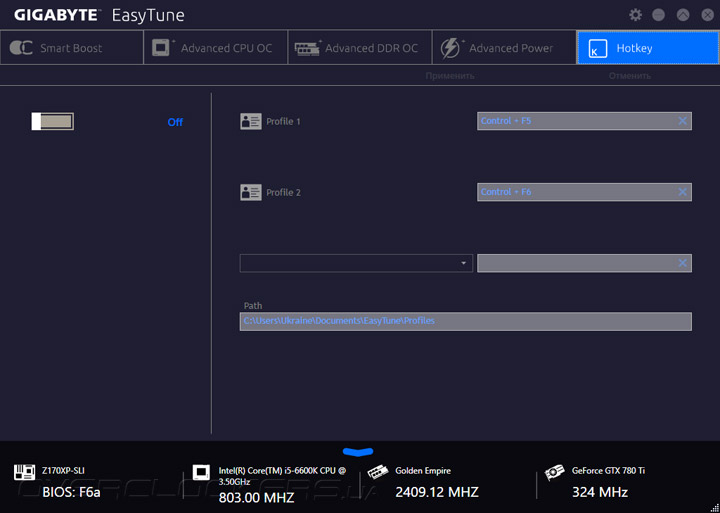Click the Применить apply button
Viewport: 720px width, 513px height.
coord(450,76)
